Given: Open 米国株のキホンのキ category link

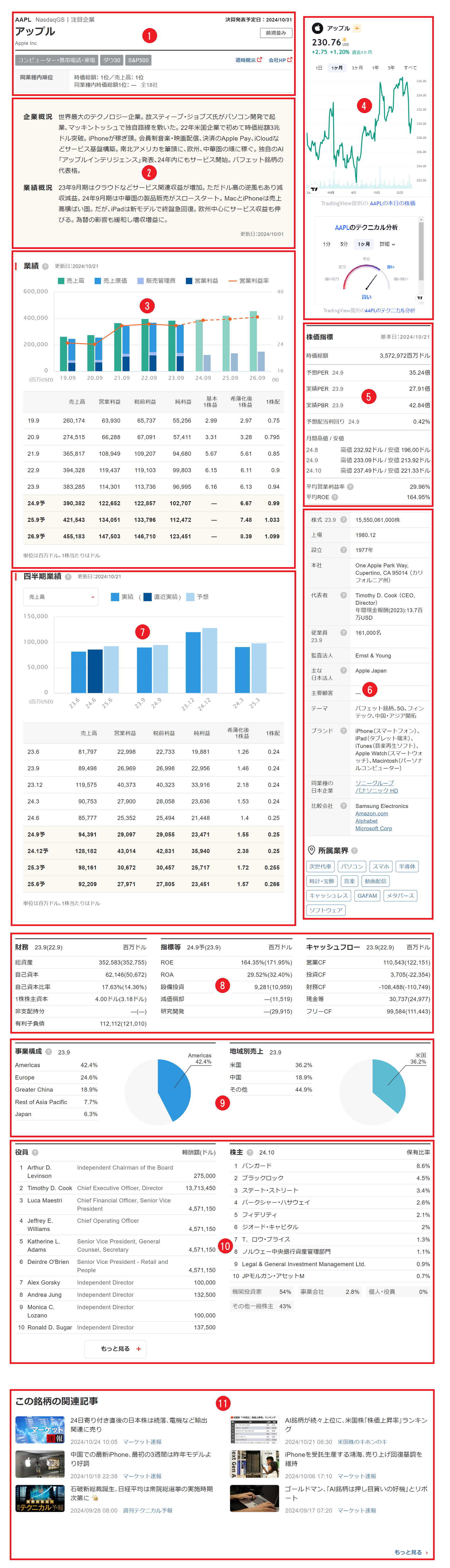Looking at the screenshot, I should (362, 1441).
